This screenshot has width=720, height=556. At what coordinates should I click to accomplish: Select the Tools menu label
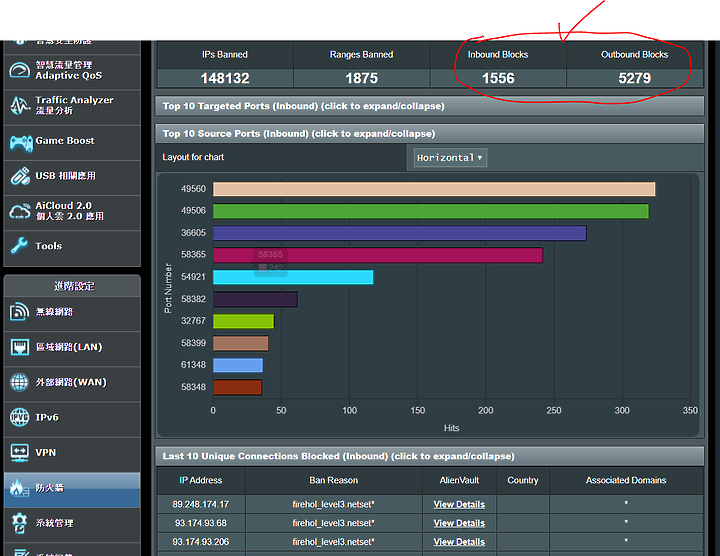point(49,246)
